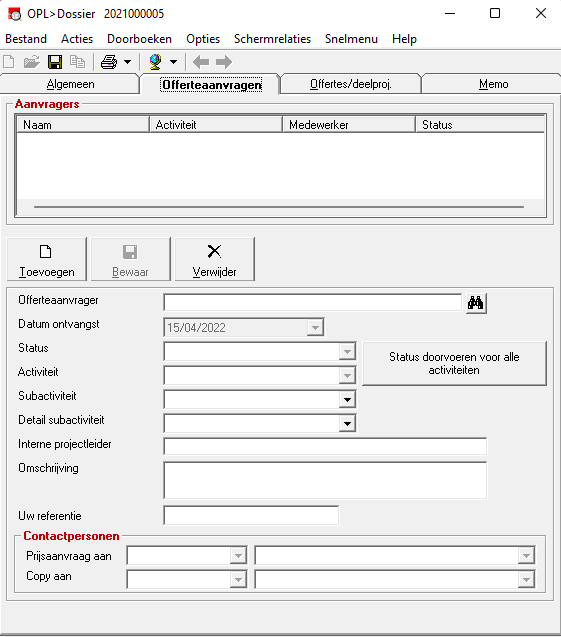
Task: Open the Schermrelaties menu
Action: (272, 39)
